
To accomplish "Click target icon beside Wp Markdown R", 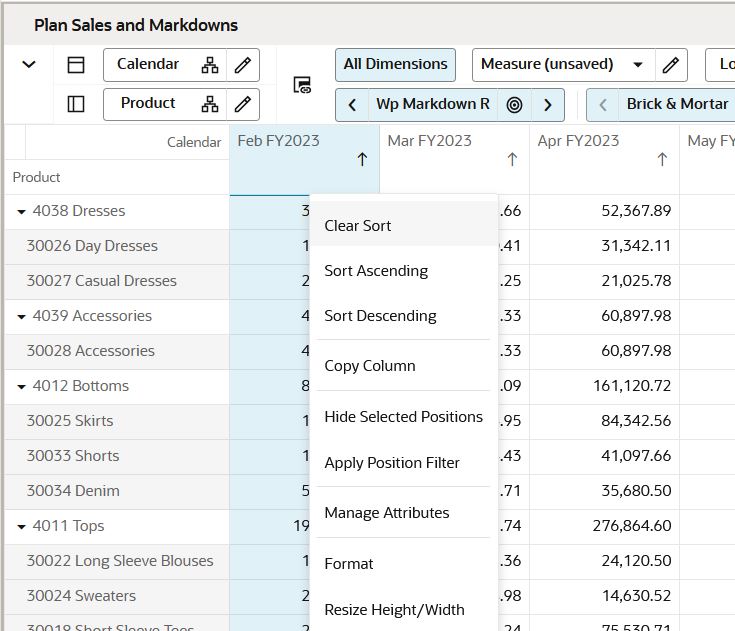I will pyautogui.click(x=514, y=105).
